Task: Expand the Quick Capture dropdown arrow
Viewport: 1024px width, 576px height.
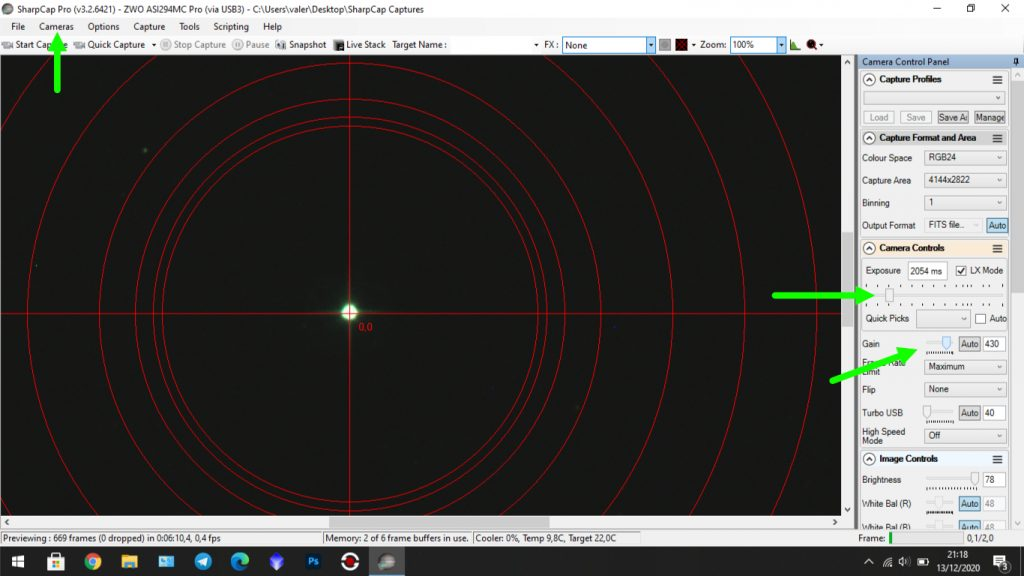Action: [154, 45]
